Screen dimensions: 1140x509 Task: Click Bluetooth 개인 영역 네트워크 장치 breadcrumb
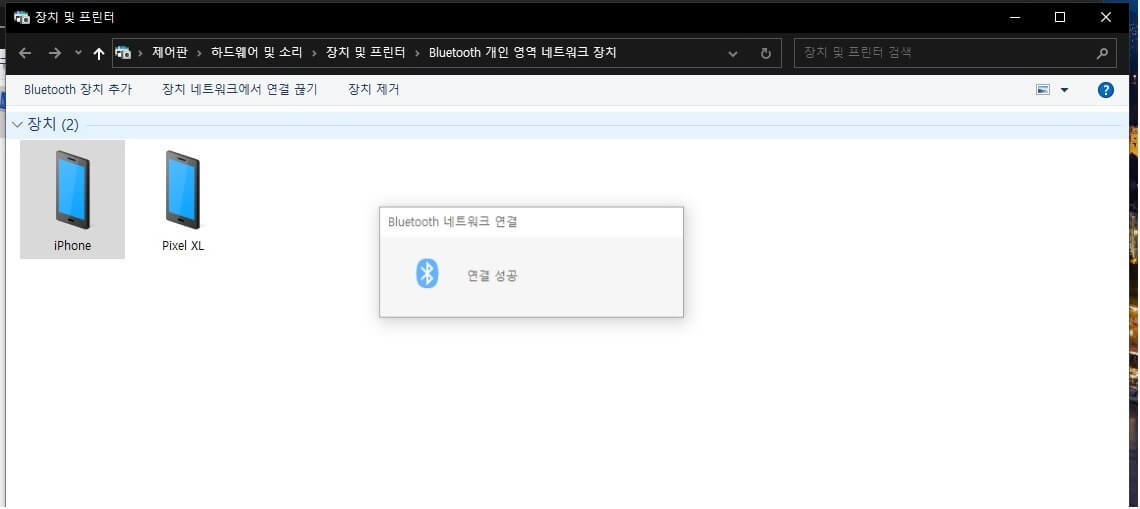(523, 52)
